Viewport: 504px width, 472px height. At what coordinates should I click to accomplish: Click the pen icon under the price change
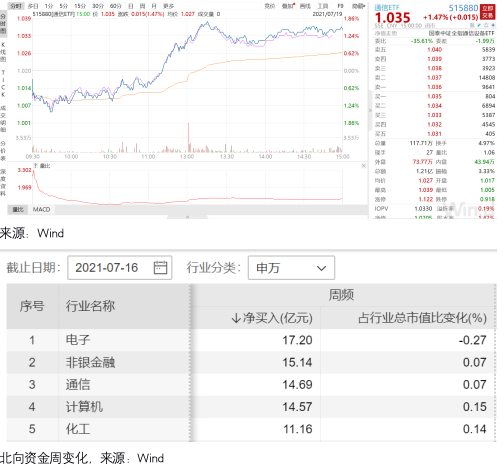click(479, 25)
